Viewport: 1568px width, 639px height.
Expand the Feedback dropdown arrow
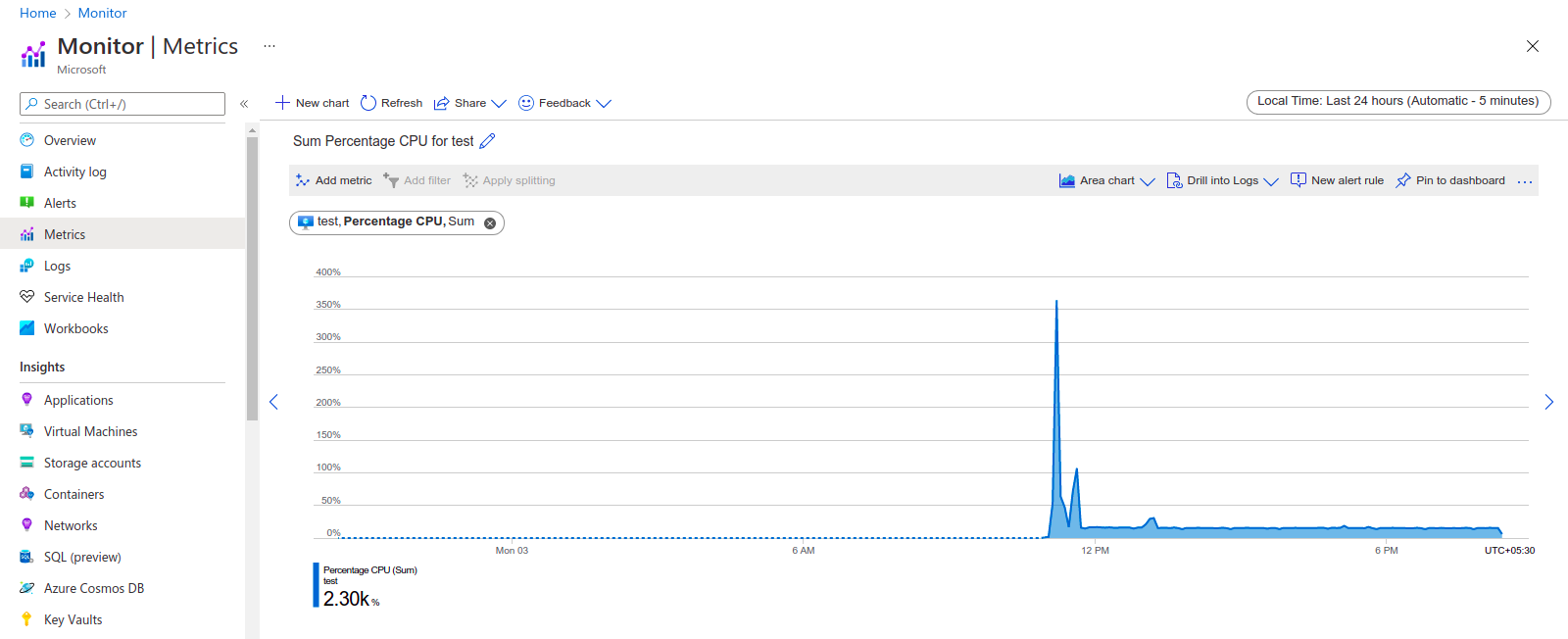tap(604, 103)
